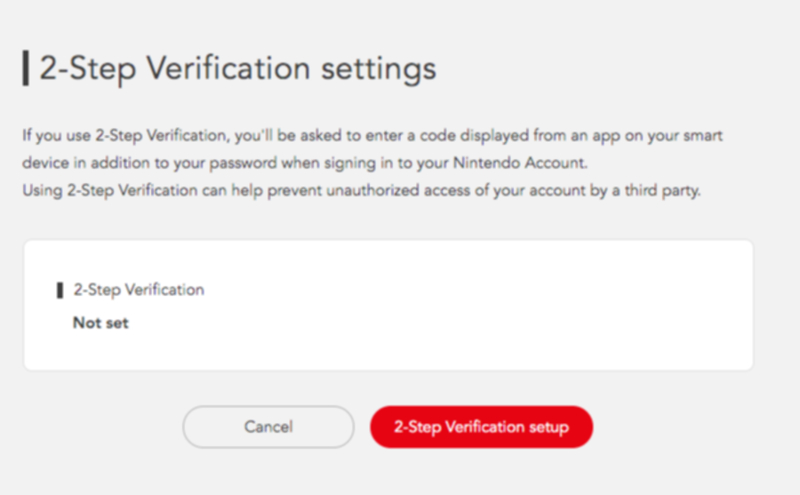Click the words Nintendo Account in the description
This screenshot has height=495, width=800.
click(x=519, y=163)
